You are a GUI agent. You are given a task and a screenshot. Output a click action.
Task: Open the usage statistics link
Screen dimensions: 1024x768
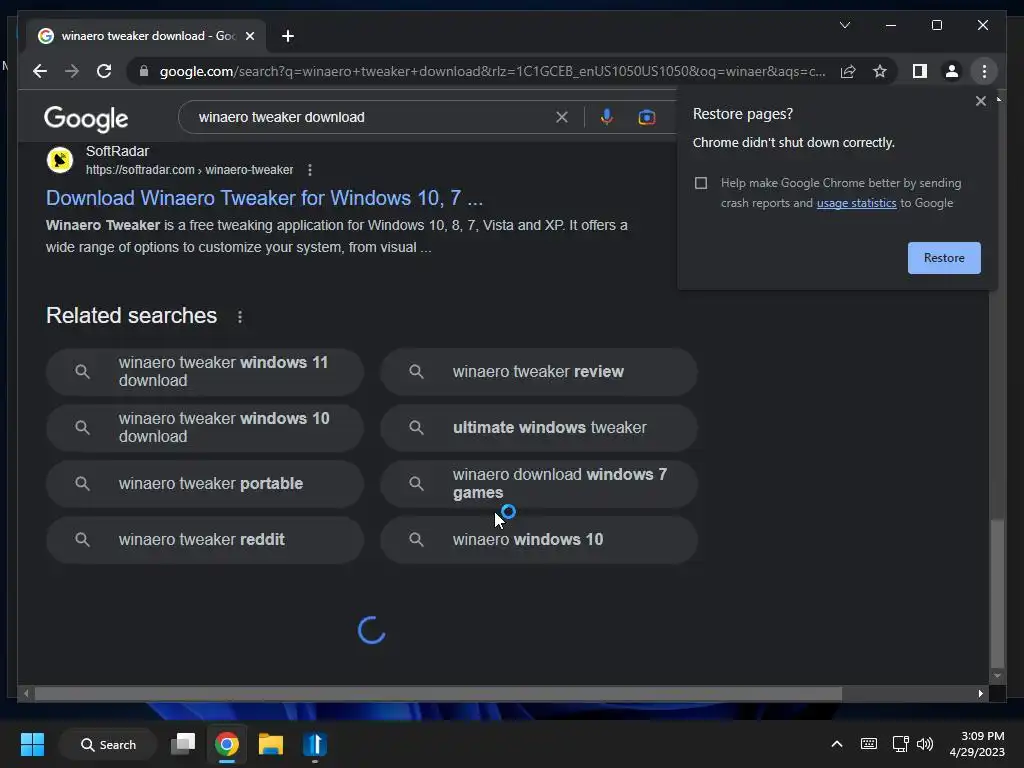coord(856,203)
